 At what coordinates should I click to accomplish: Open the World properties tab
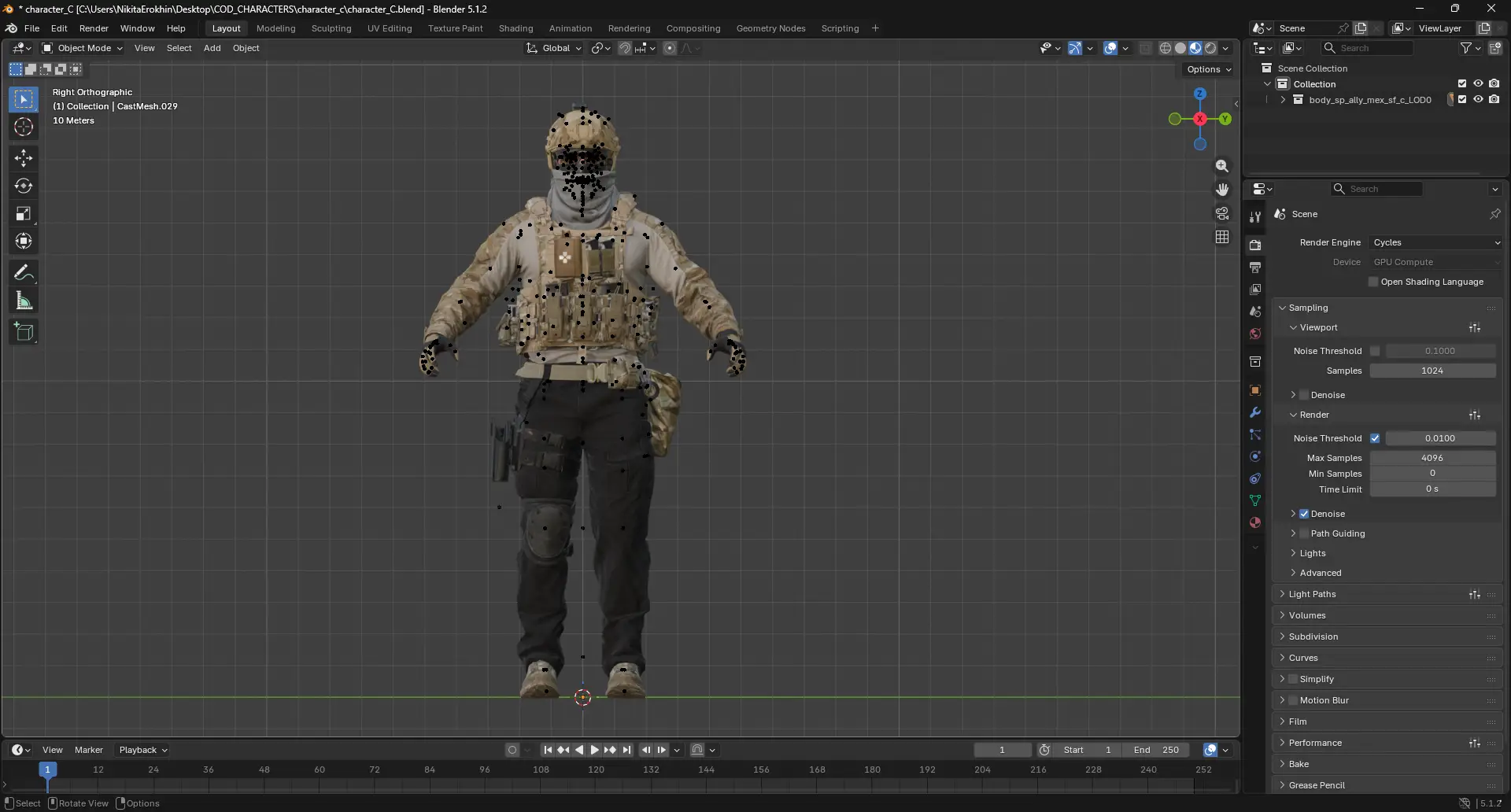click(x=1255, y=334)
